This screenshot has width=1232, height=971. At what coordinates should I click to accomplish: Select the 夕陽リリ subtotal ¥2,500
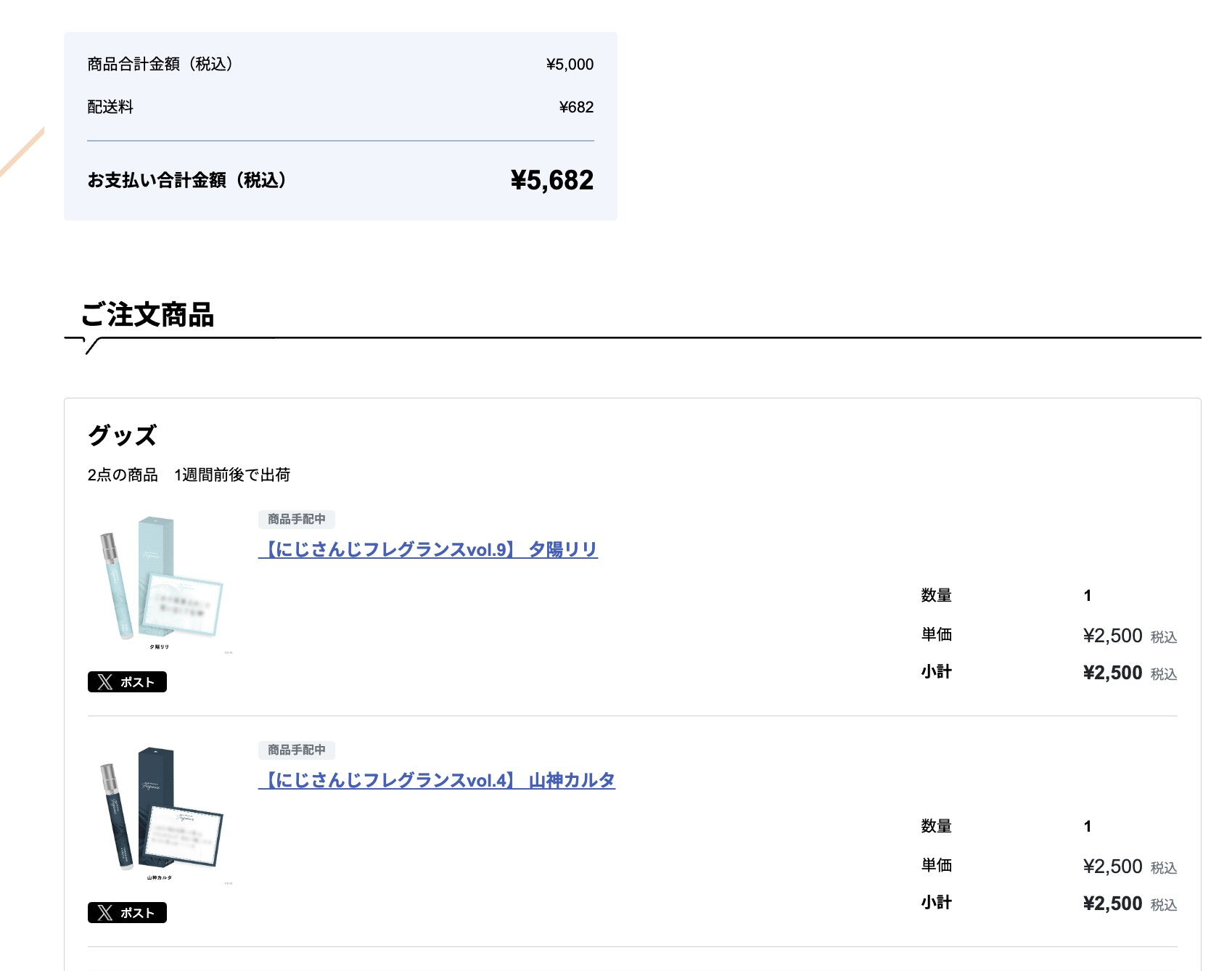pos(1112,673)
